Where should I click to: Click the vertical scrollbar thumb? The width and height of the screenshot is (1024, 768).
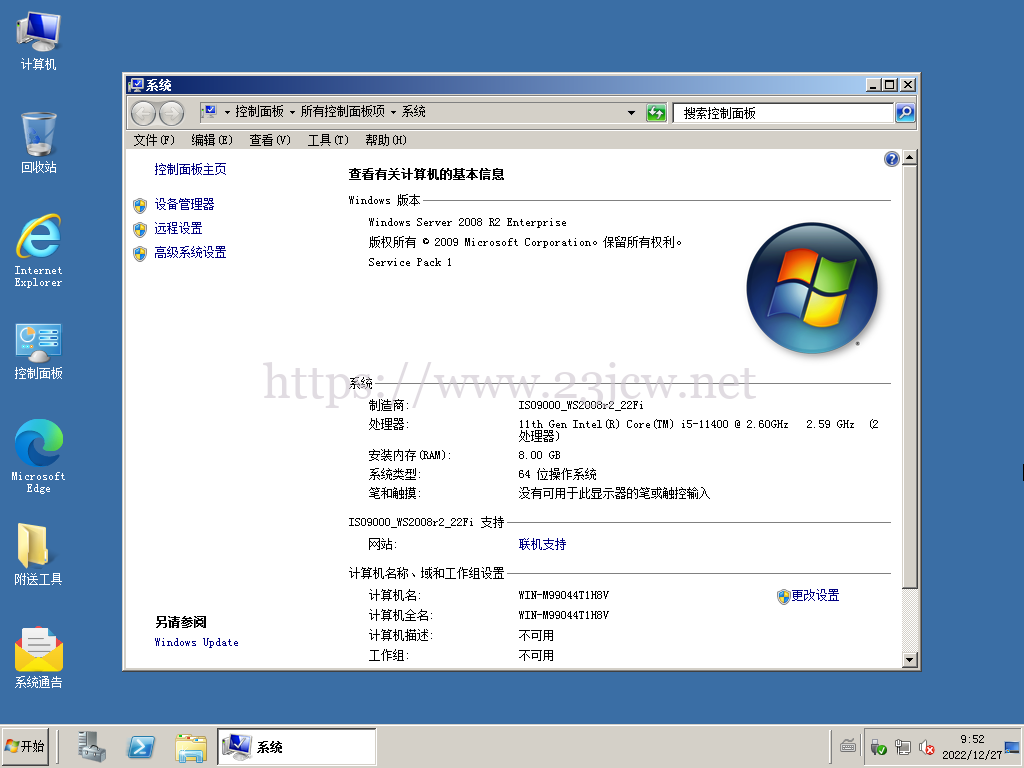[910, 376]
